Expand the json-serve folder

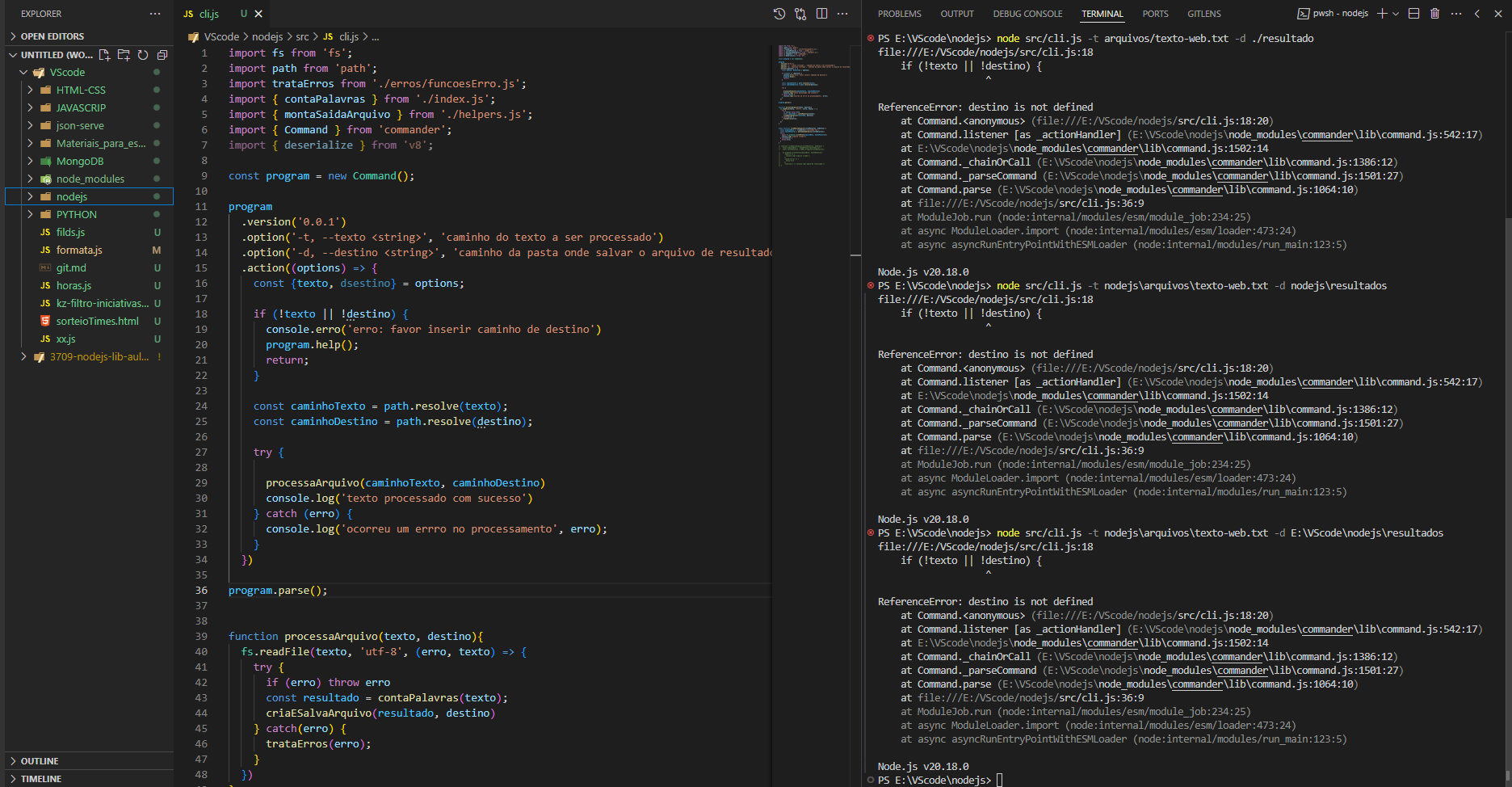coord(89,126)
